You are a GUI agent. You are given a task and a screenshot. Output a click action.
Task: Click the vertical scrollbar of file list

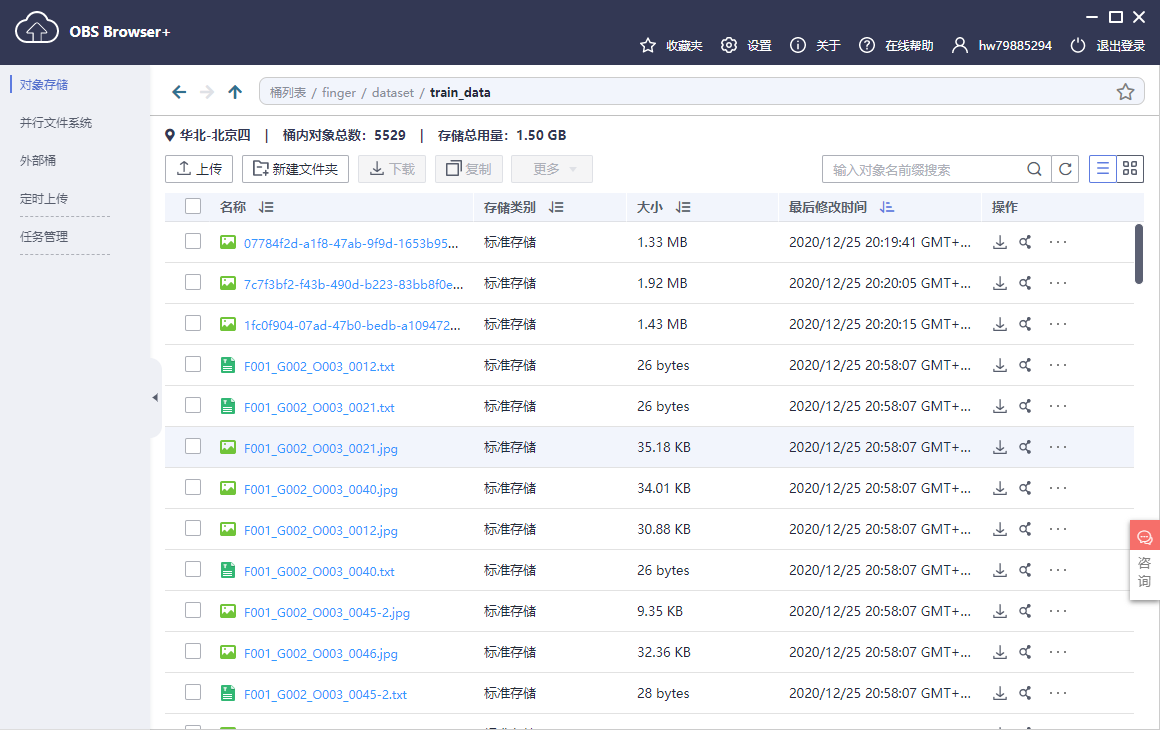(x=1139, y=254)
